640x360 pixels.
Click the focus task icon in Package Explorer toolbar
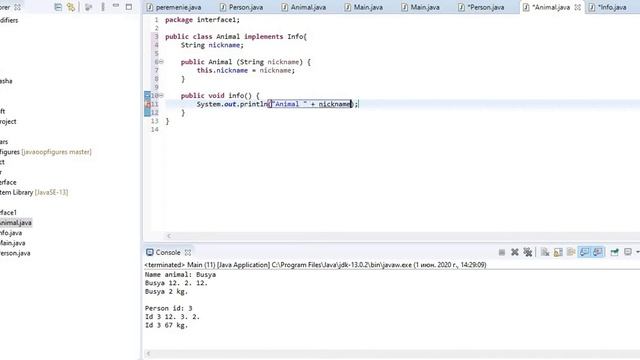88,7
